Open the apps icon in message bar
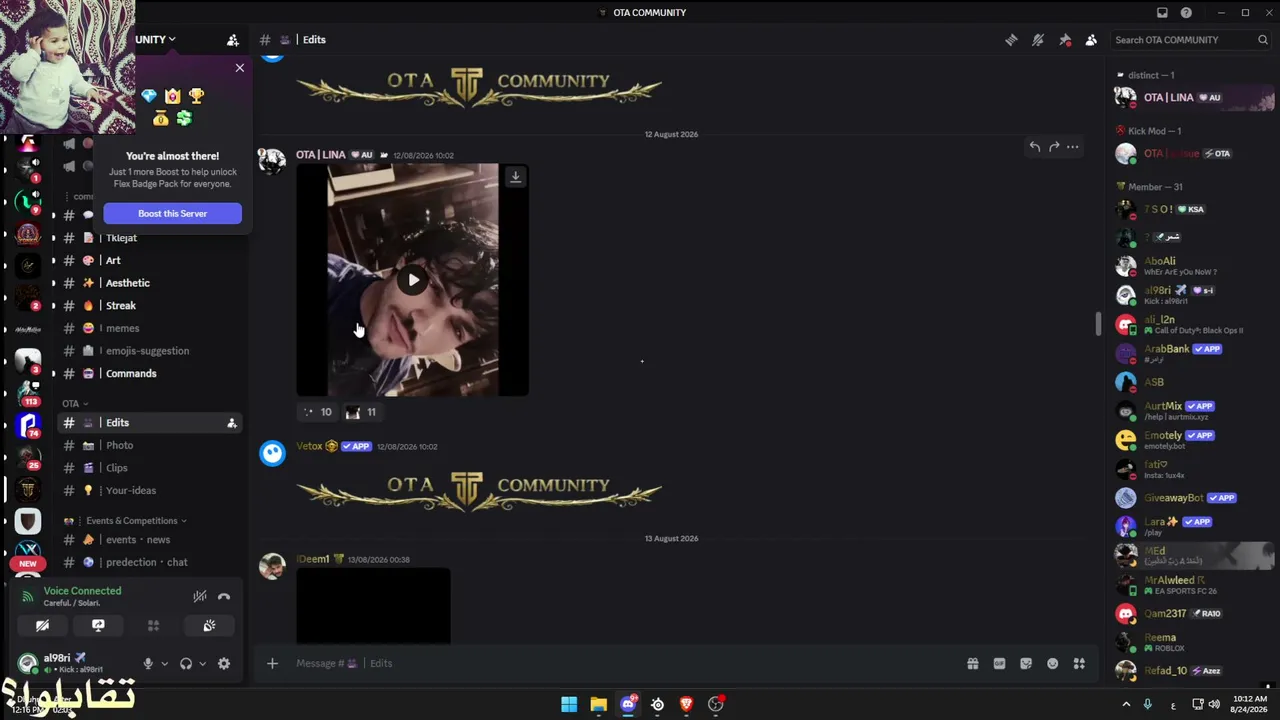Image resolution: width=1280 pixels, height=720 pixels. (1079, 663)
